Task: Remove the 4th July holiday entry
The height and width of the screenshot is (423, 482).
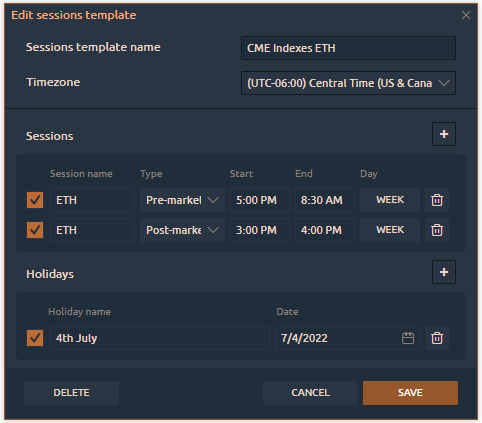Action: (x=437, y=338)
